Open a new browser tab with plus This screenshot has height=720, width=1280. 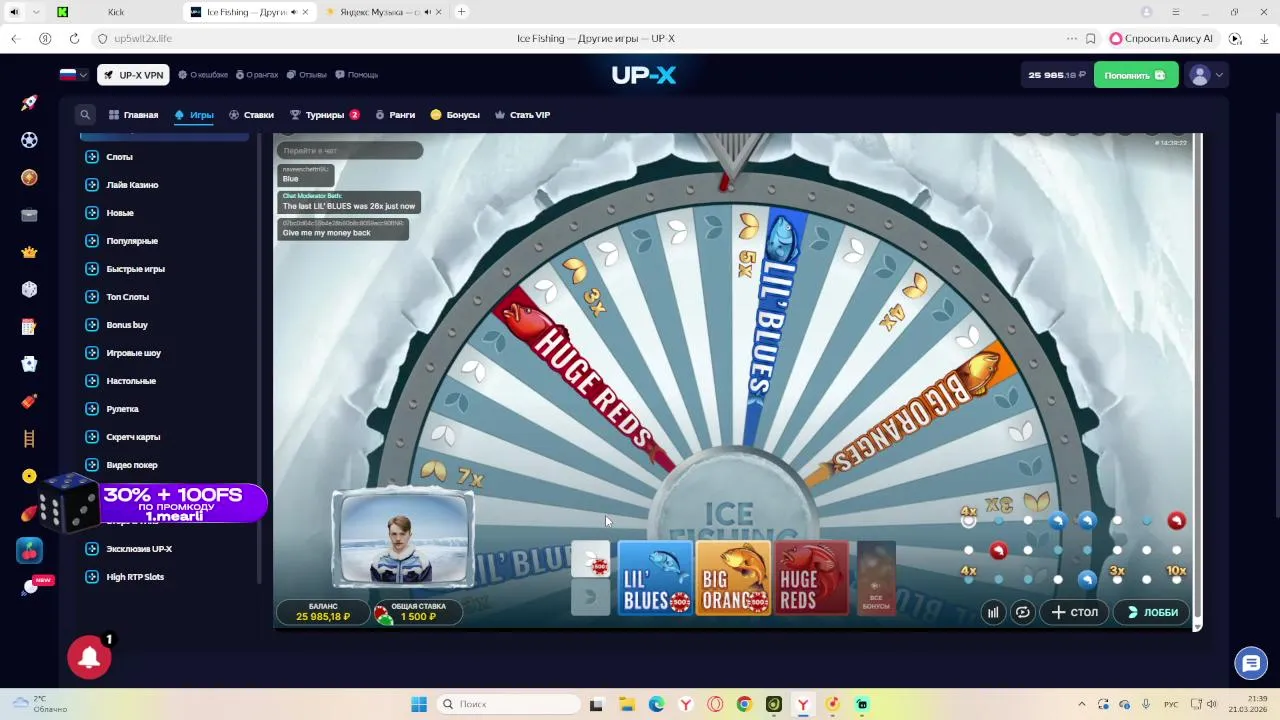(461, 12)
